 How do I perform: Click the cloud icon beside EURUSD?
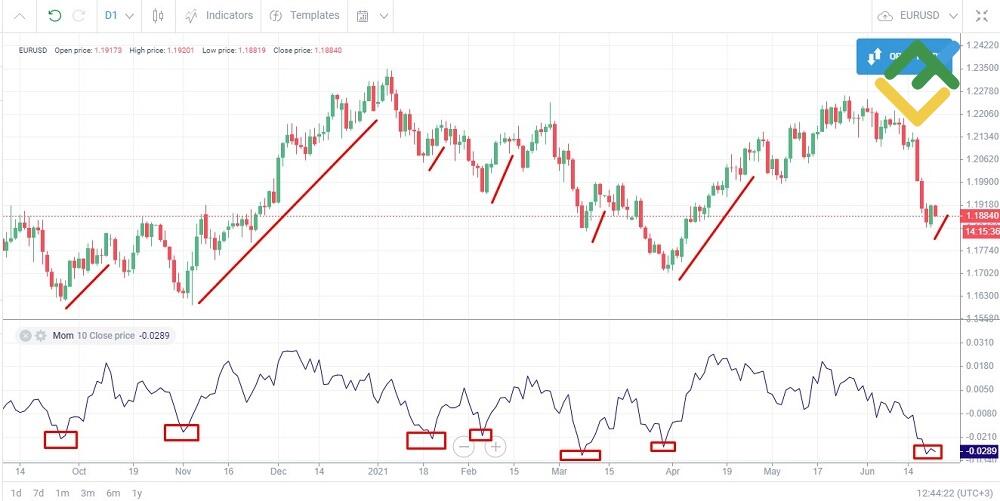pos(885,16)
